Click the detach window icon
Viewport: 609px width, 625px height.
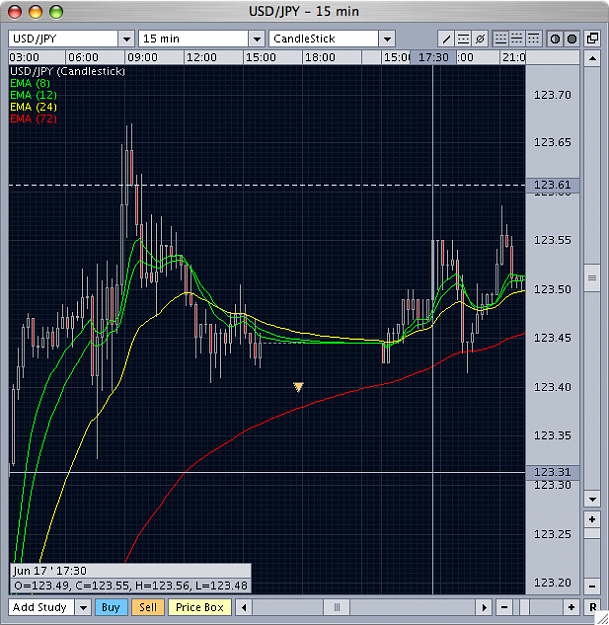coord(592,39)
